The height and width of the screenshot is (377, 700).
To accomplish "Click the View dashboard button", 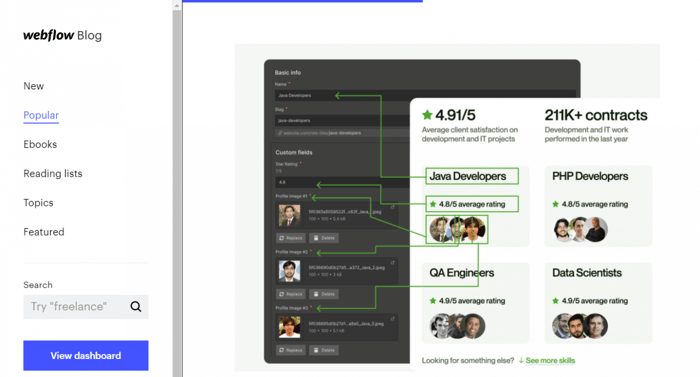I will 86,356.
